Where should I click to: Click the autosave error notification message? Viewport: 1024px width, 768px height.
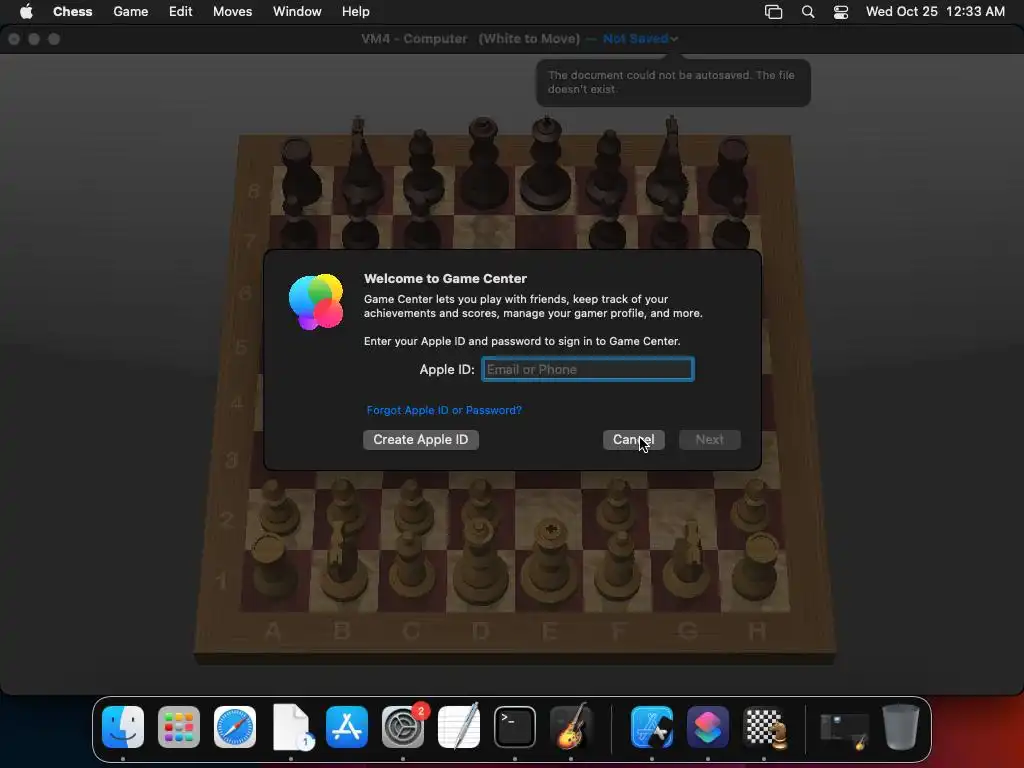coord(673,82)
